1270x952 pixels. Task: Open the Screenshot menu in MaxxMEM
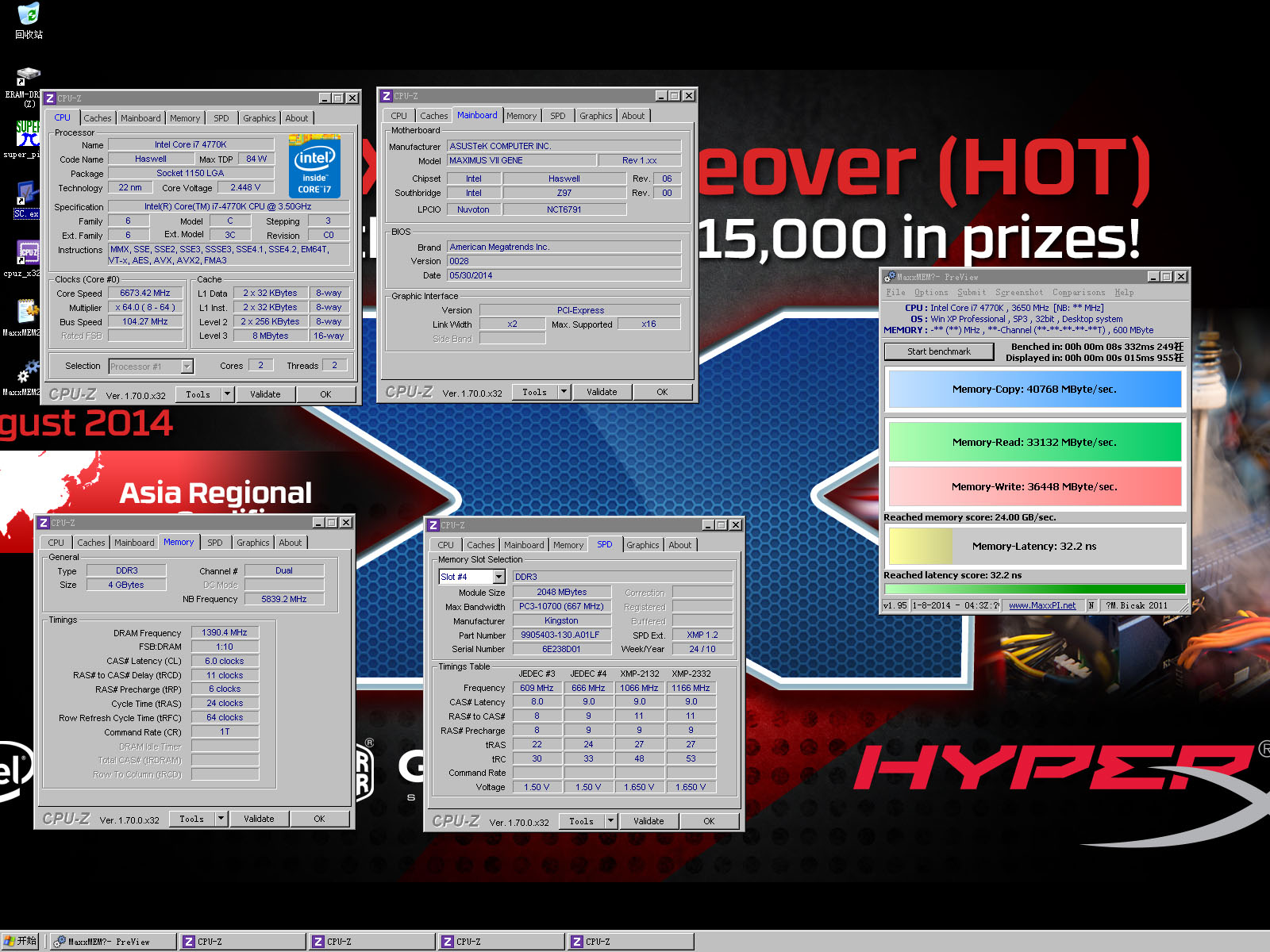(x=1019, y=293)
